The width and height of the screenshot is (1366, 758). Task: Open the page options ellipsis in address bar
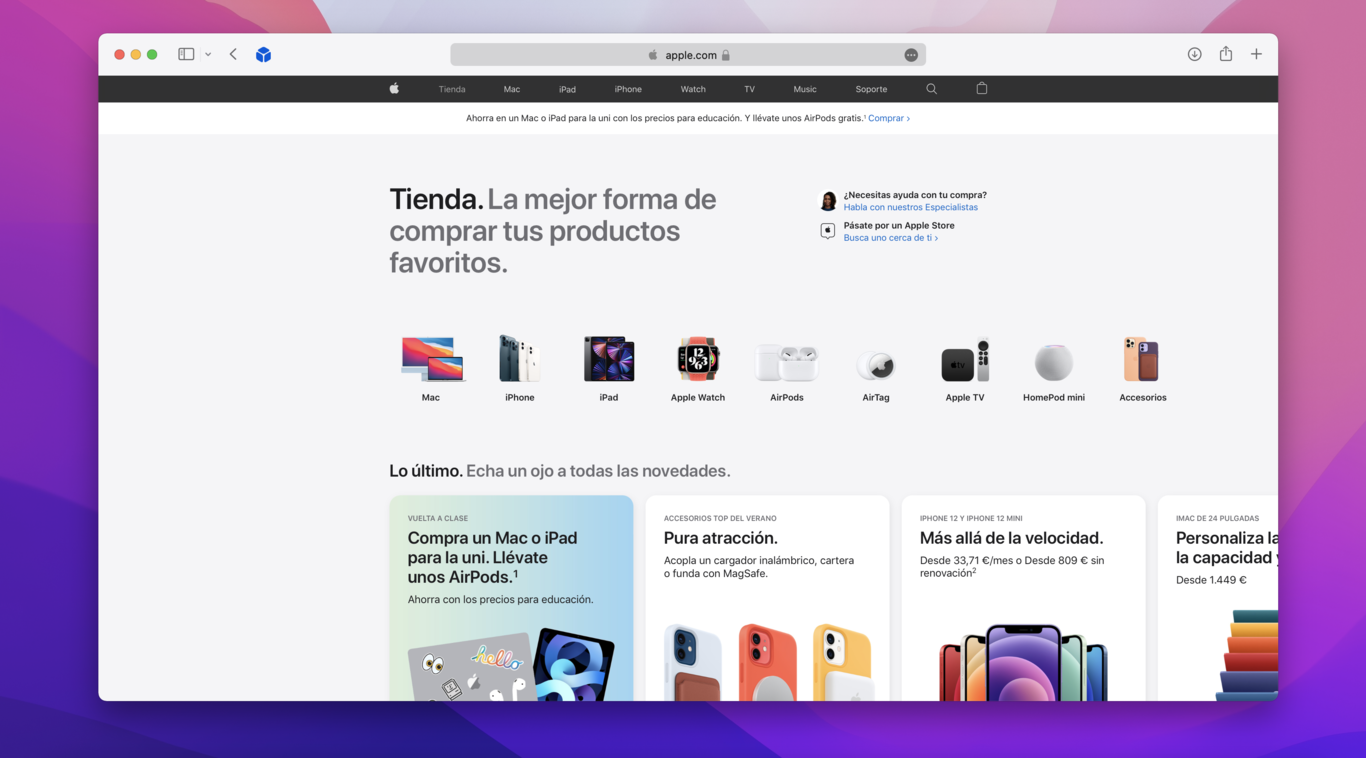911,55
